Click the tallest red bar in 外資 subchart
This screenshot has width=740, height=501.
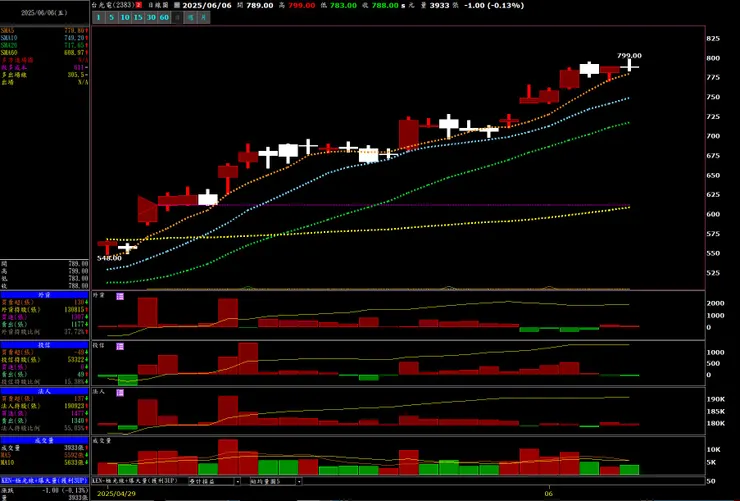(148, 312)
